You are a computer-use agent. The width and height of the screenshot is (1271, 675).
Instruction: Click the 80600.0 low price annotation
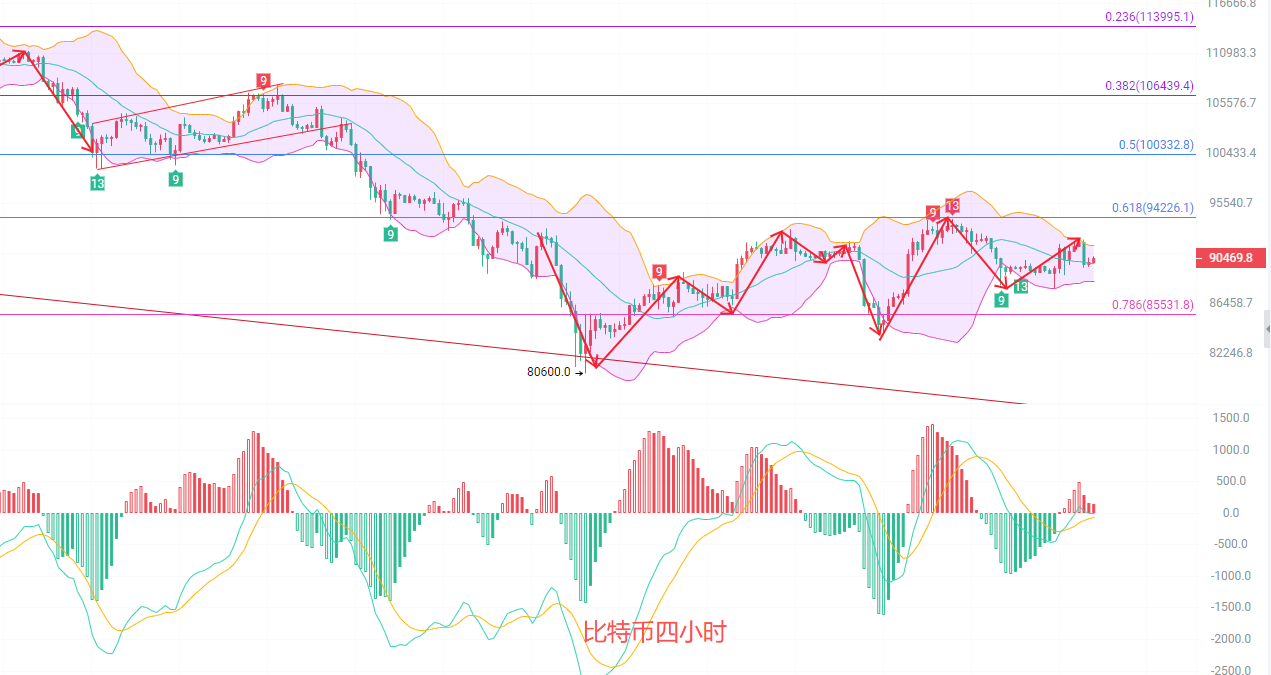pos(548,372)
